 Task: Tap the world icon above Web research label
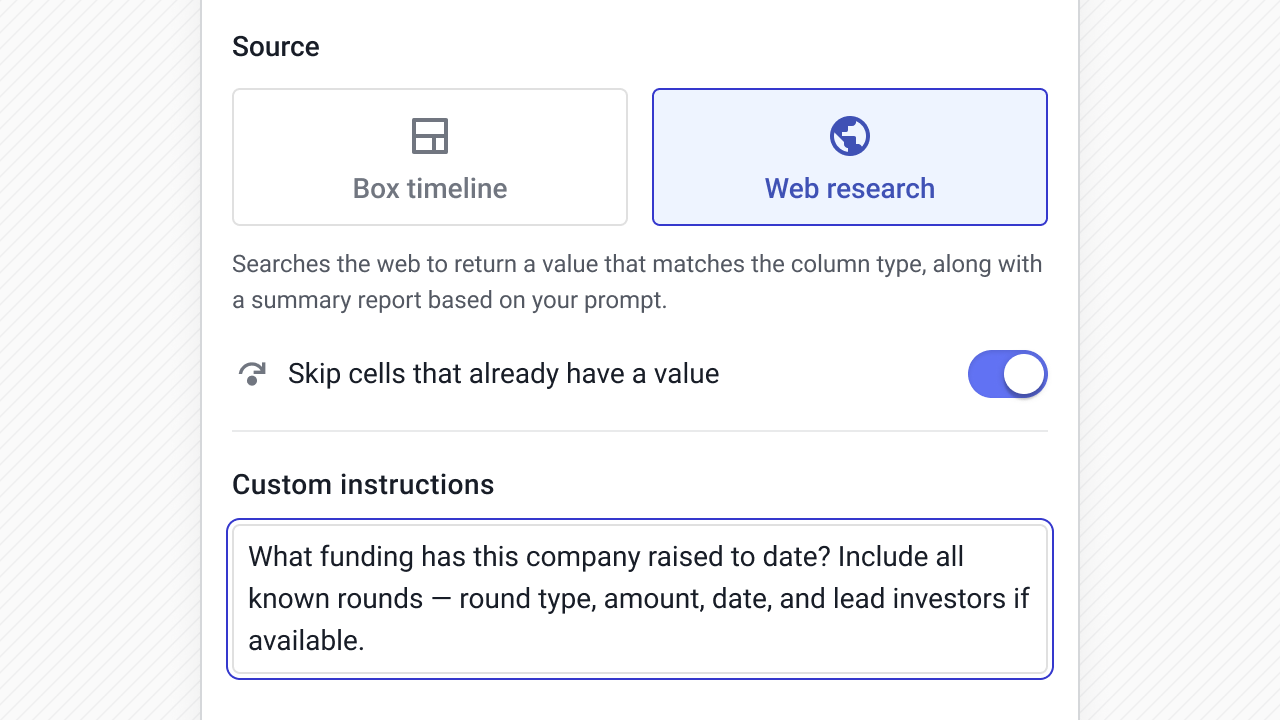[849, 136]
